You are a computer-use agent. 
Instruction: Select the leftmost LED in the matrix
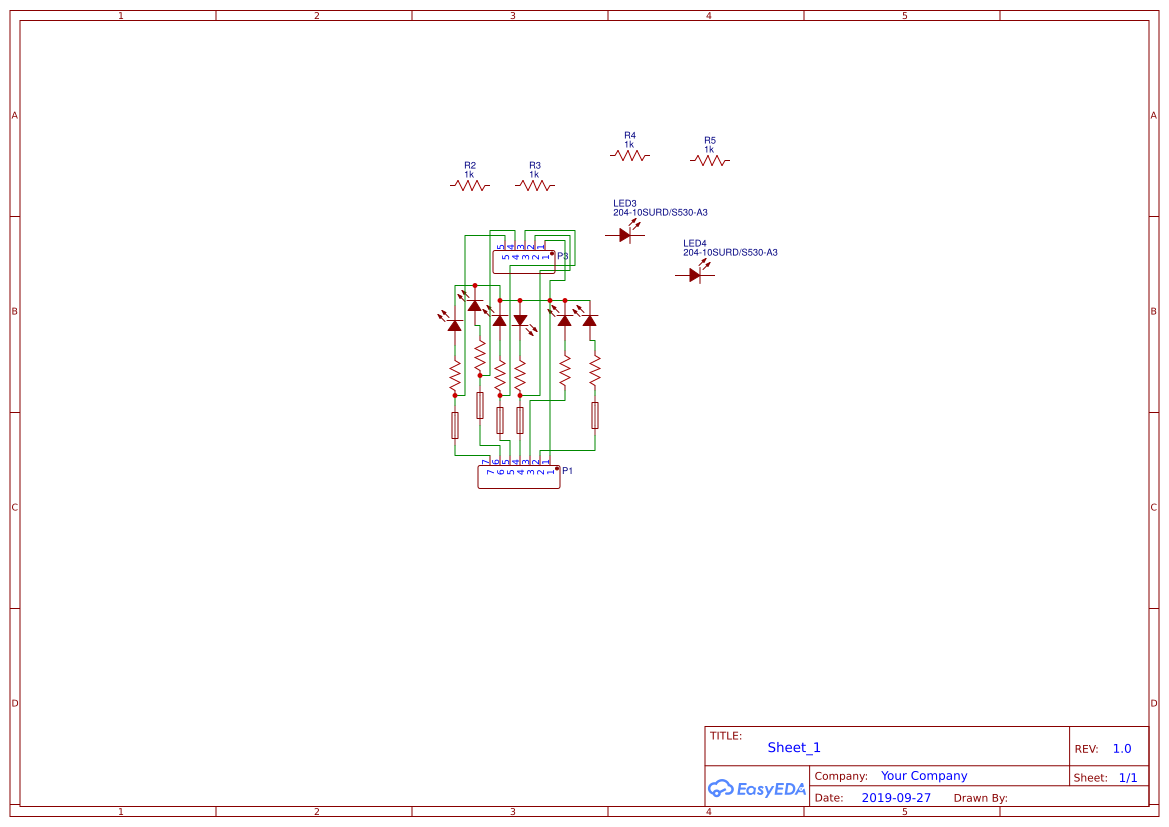[454, 324]
